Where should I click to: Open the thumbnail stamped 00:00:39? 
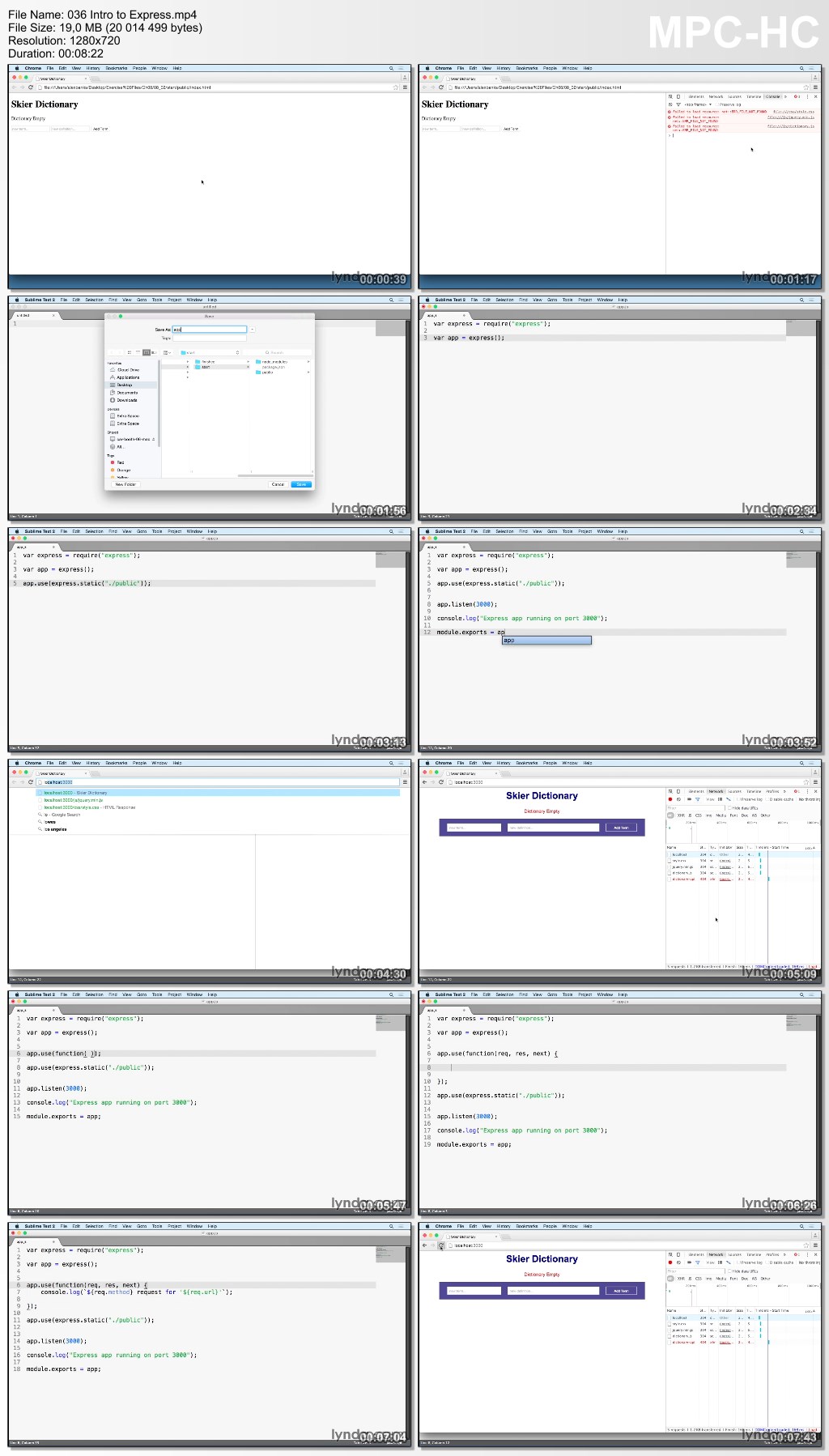[210, 177]
